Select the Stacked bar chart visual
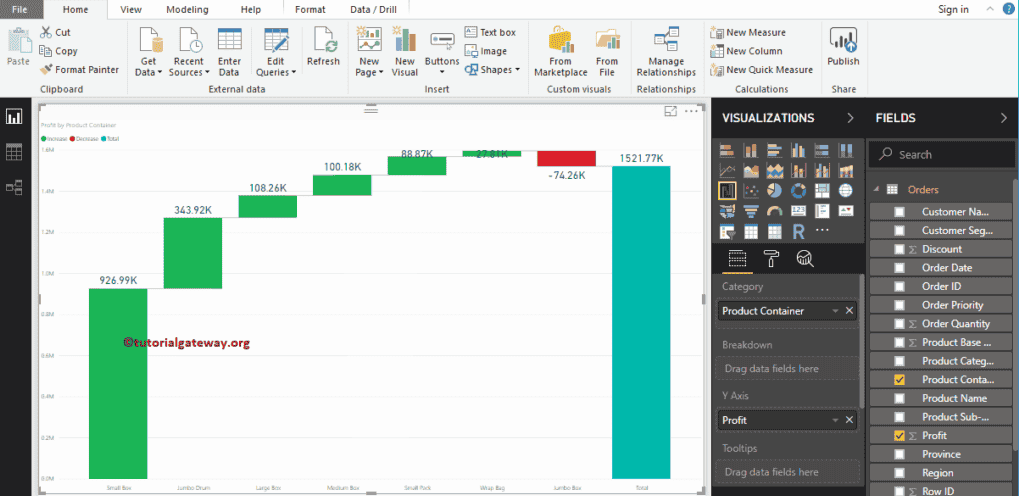 [727, 151]
